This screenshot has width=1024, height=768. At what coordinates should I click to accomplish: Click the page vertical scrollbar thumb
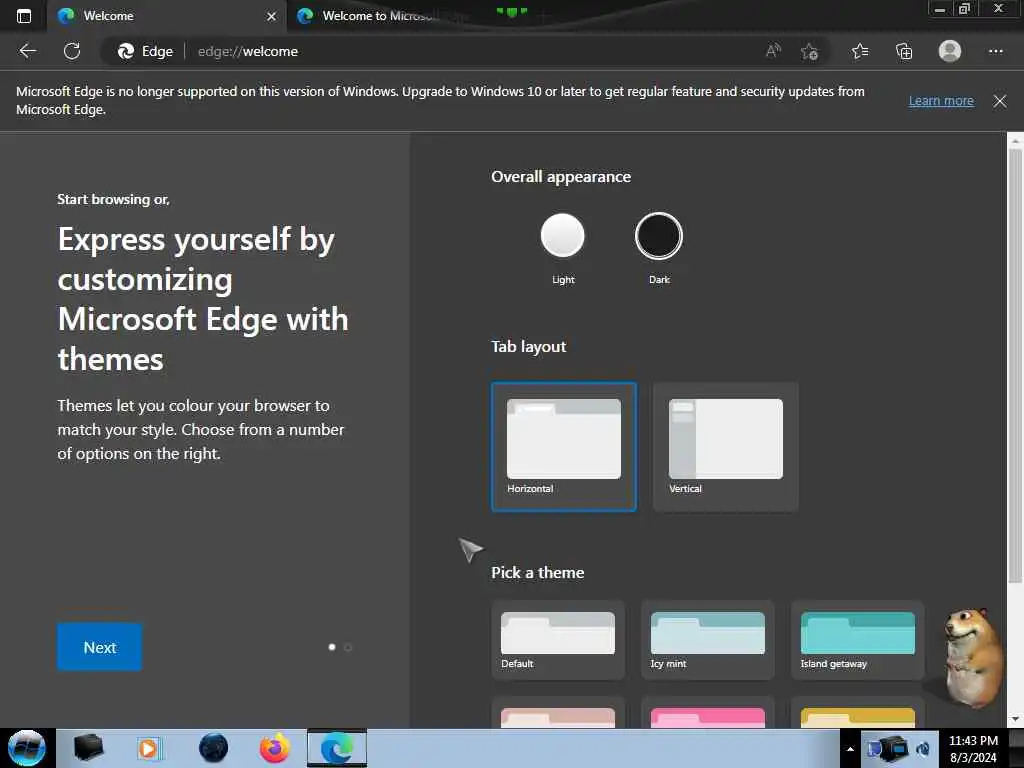(1015, 366)
